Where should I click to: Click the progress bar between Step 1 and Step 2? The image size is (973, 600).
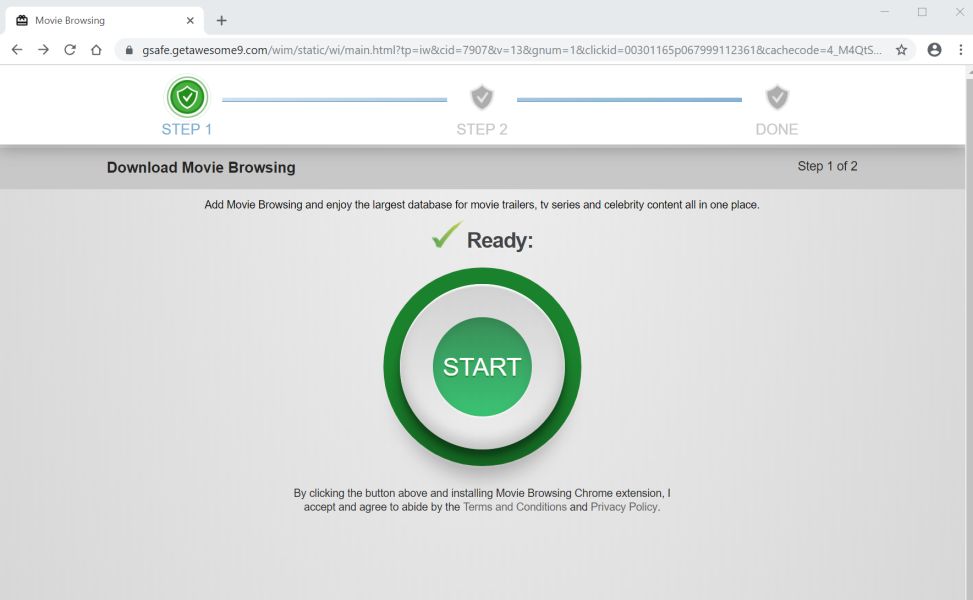click(x=334, y=99)
